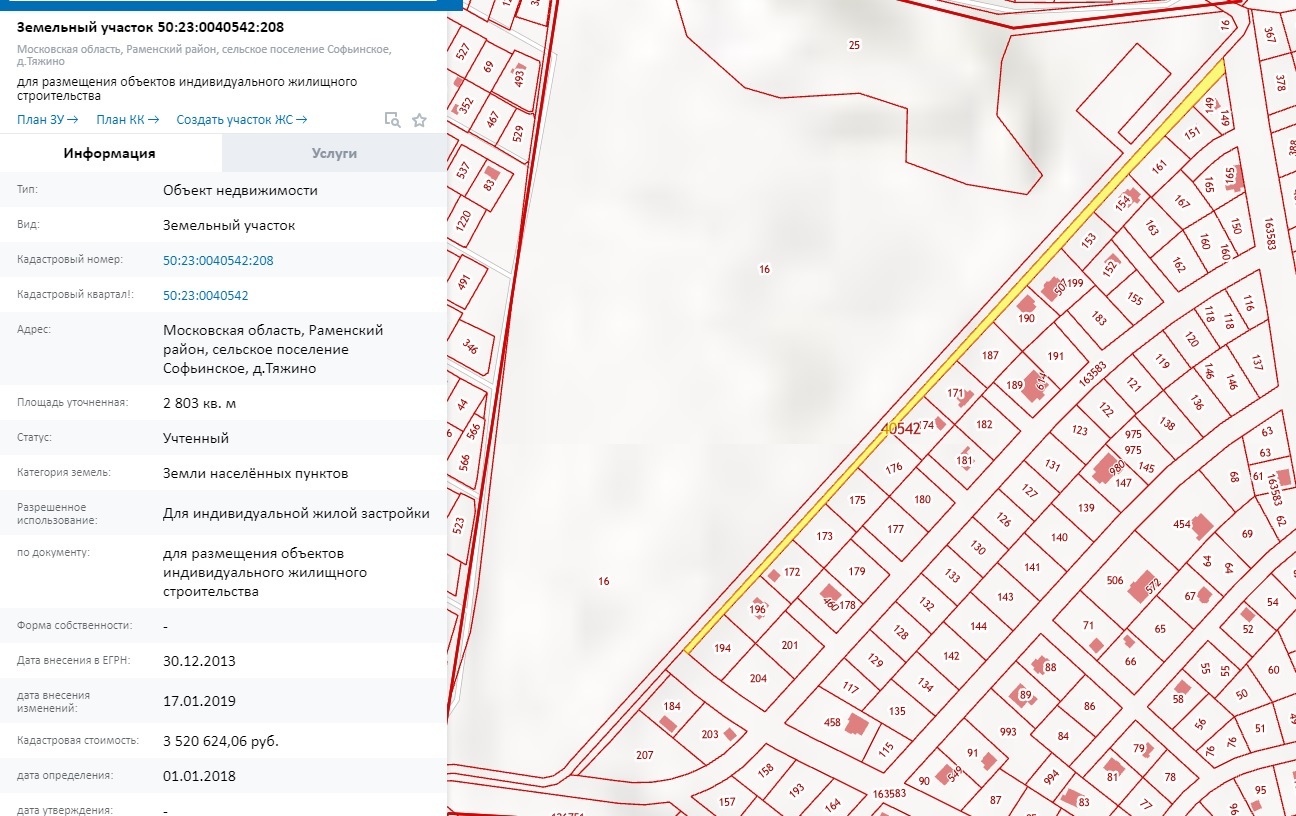
Task: Click building 572 on parcel 506
Action: (x=1141, y=589)
